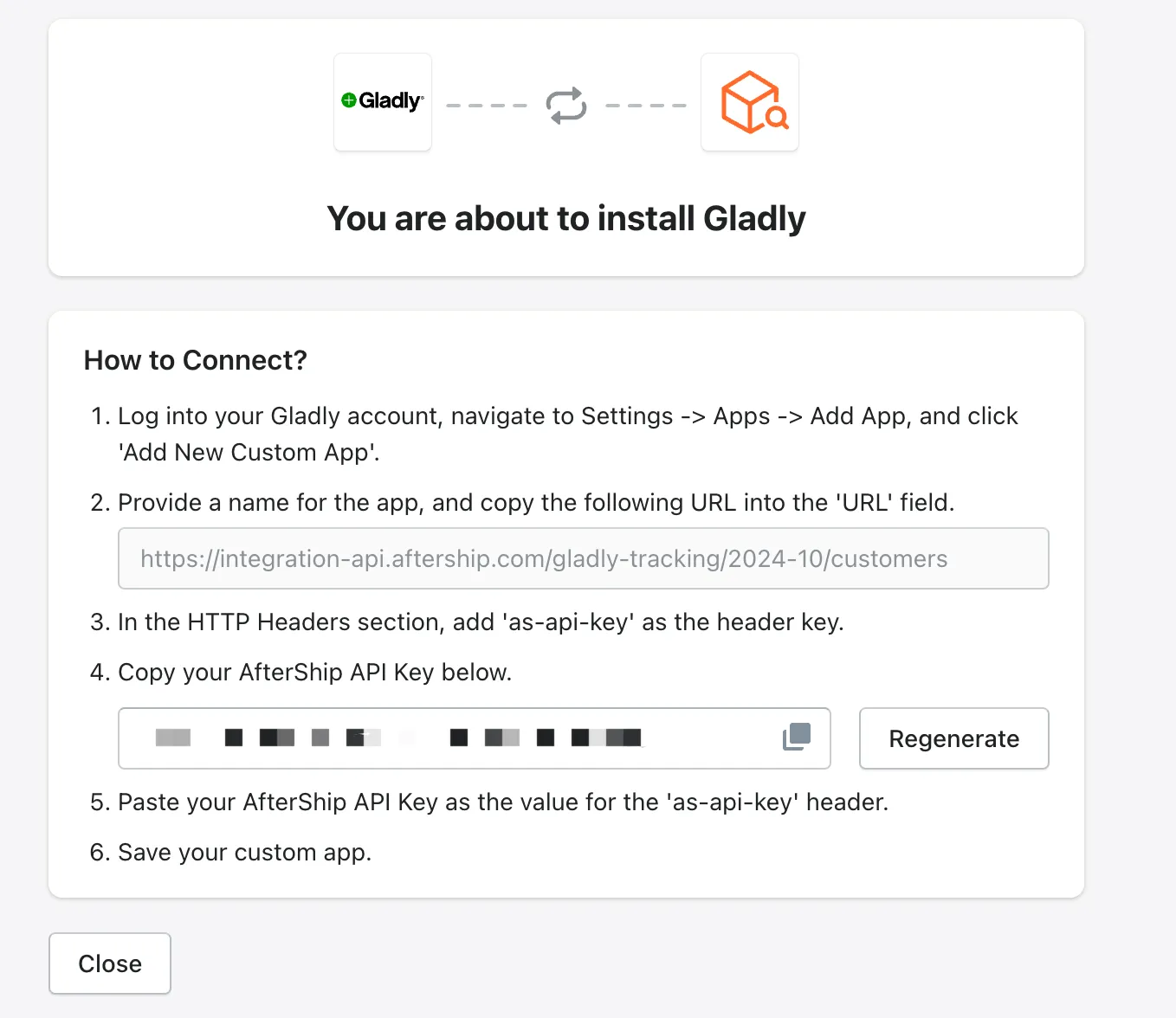This screenshot has height=1018, width=1176.
Task: Click Close to dismiss the install dialog
Action: coord(109,963)
